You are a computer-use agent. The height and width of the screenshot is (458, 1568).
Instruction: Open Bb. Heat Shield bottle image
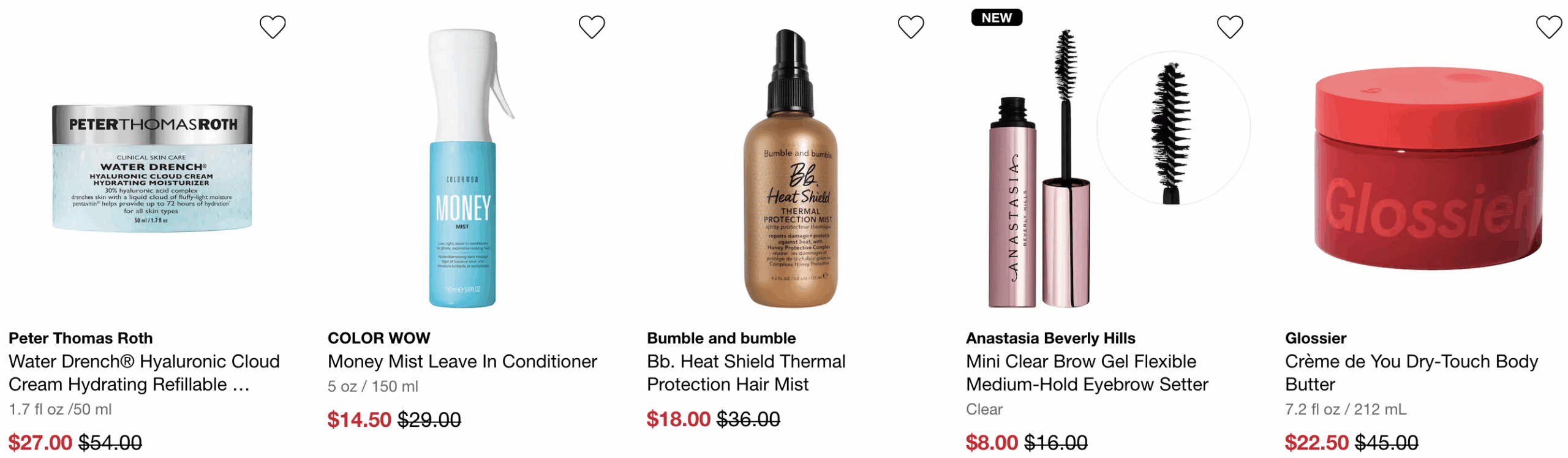(791, 168)
